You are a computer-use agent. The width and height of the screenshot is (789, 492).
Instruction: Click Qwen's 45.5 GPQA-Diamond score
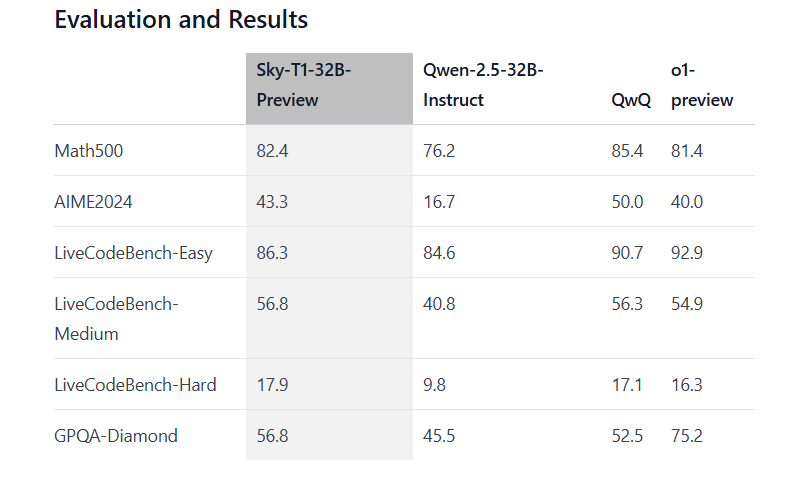(439, 436)
